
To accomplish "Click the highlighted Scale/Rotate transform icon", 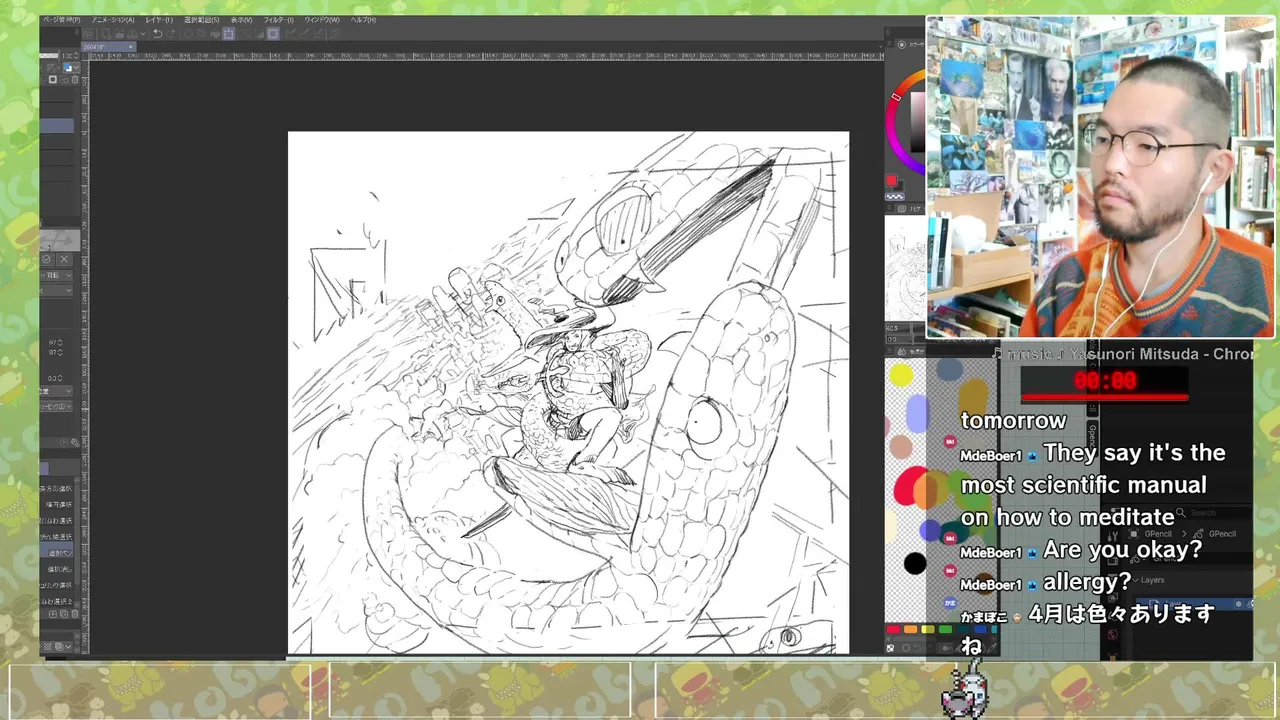I will 229,34.
